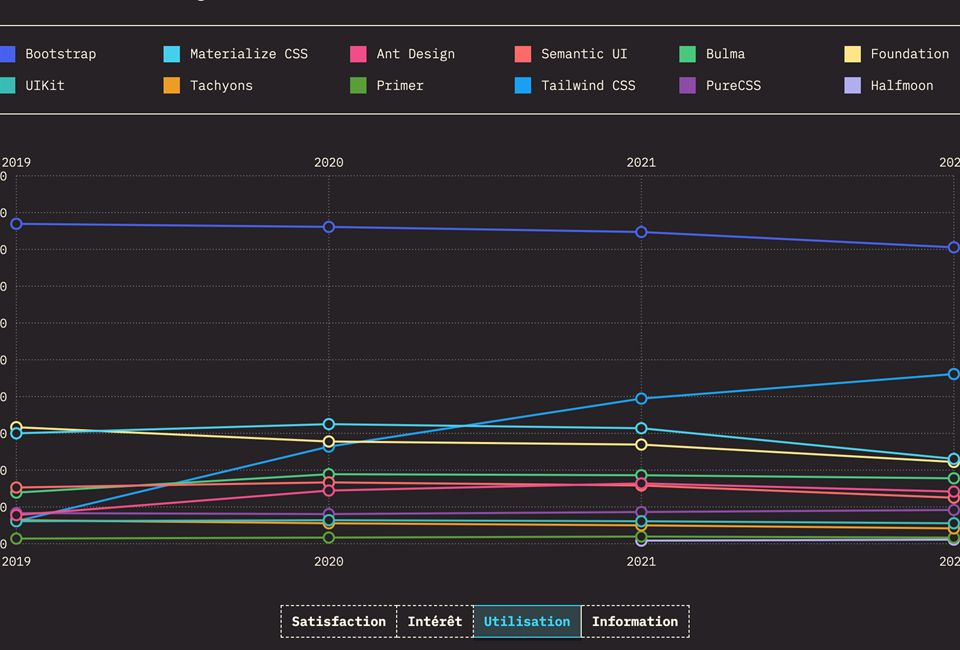Click the 2020 label above the chart
This screenshot has width=960, height=650.
pyautogui.click(x=329, y=162)
